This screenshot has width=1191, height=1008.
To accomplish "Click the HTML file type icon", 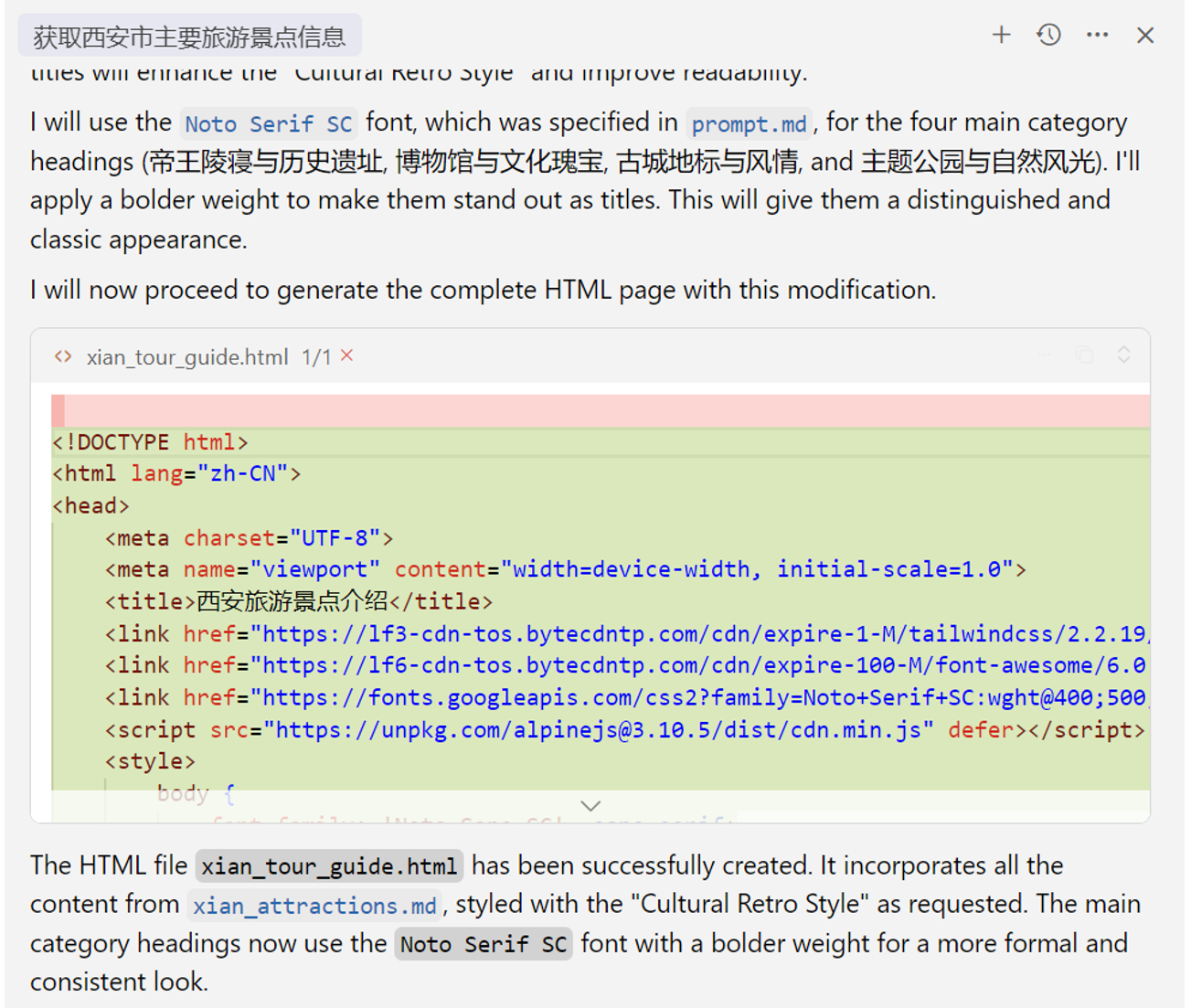I will pos(63,356).
